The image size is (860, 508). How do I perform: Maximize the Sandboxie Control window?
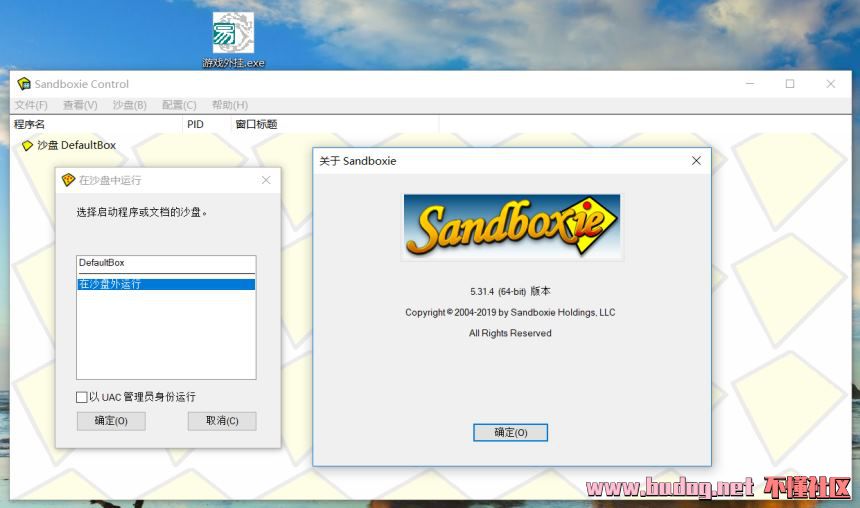click(x=790, y=84)
